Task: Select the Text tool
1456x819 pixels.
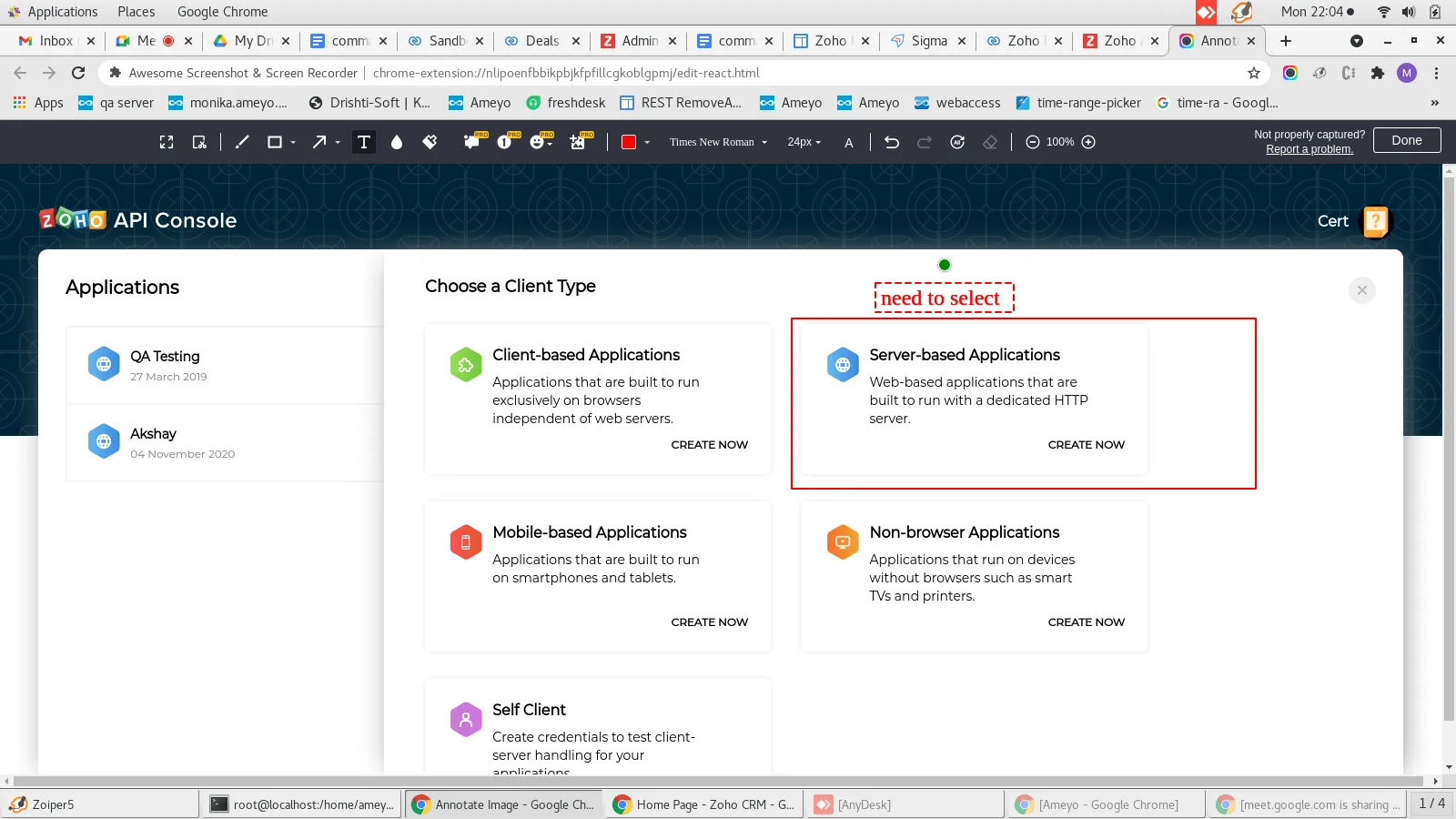Action: tap(364, 142)
